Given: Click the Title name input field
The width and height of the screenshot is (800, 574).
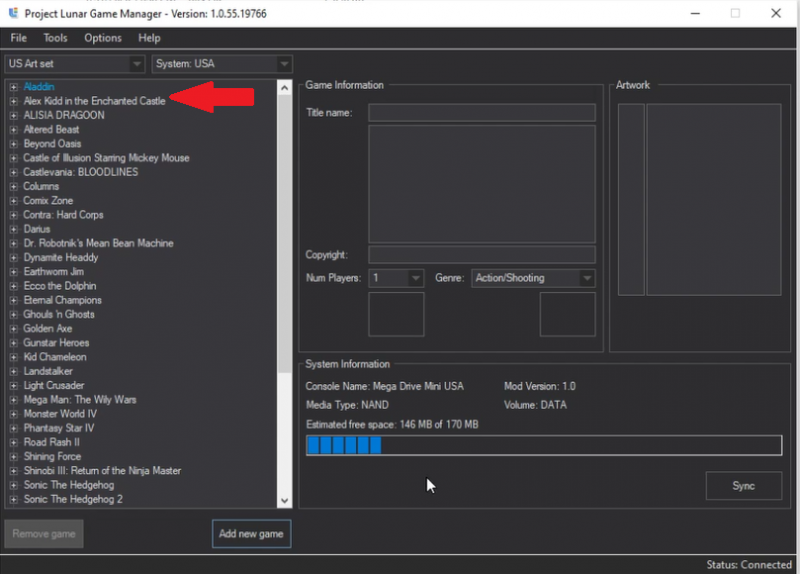Looking at the screenshot, I should coord(482,113).
